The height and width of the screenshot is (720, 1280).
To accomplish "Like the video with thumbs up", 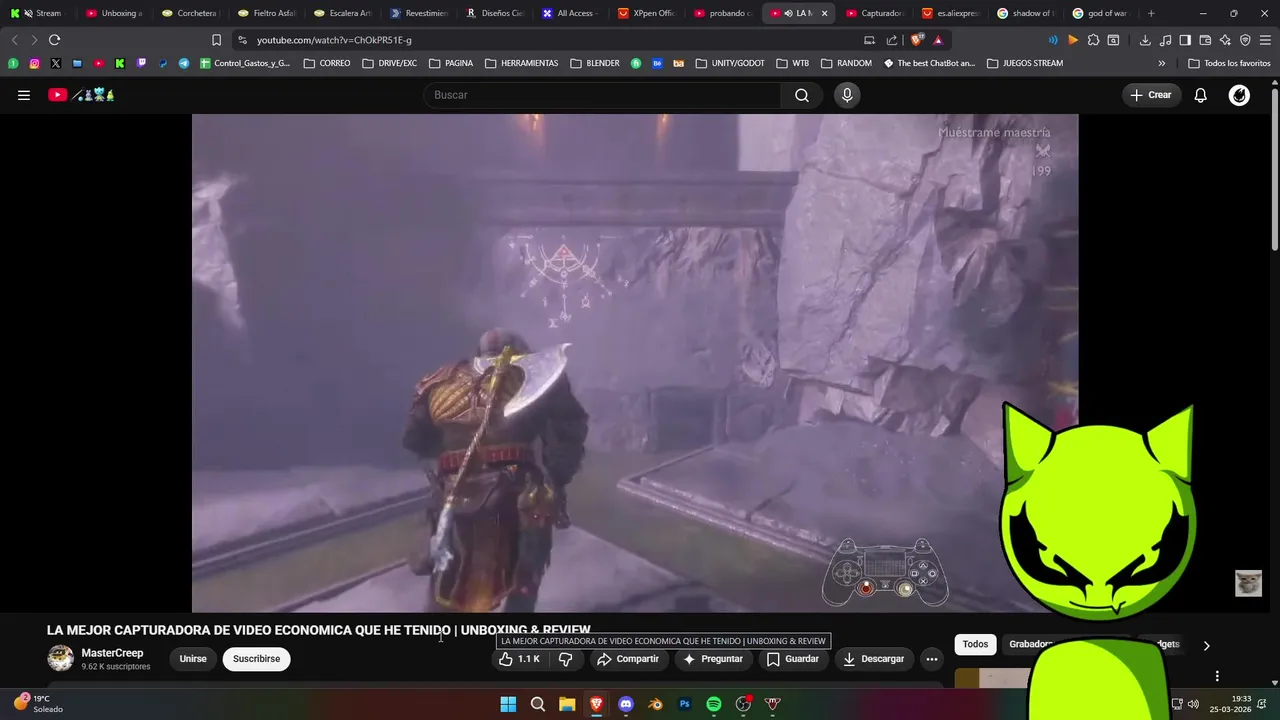I will (520, 659).
